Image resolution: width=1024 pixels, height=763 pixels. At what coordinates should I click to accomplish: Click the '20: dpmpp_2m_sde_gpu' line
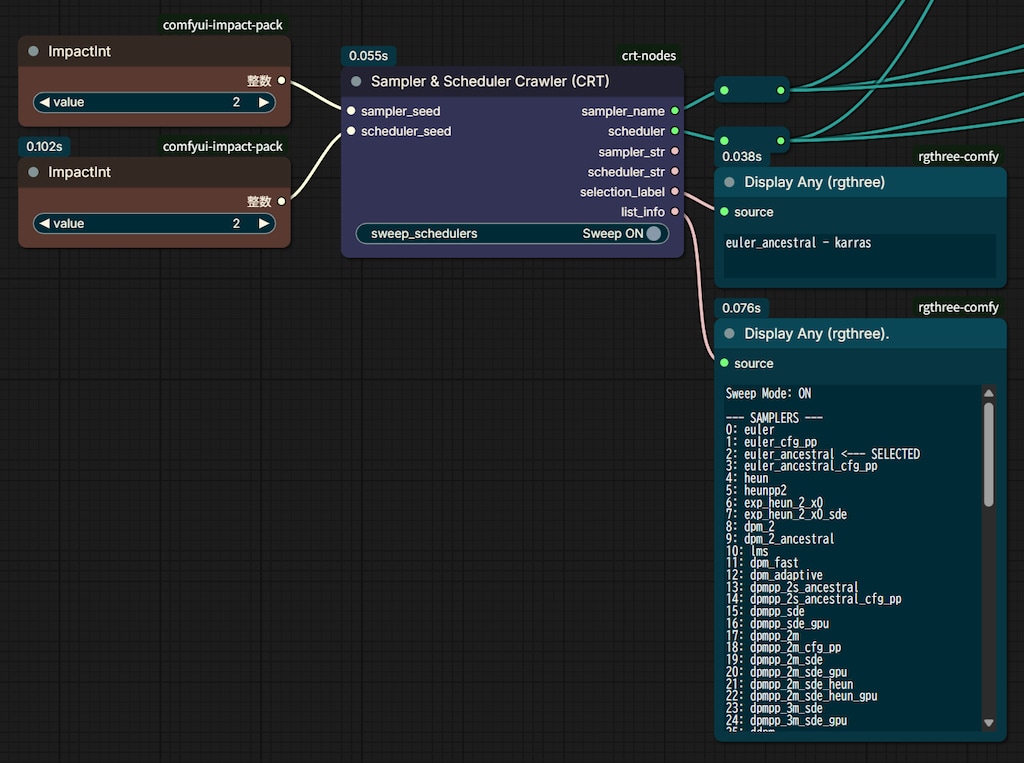(x=786, y=672)
